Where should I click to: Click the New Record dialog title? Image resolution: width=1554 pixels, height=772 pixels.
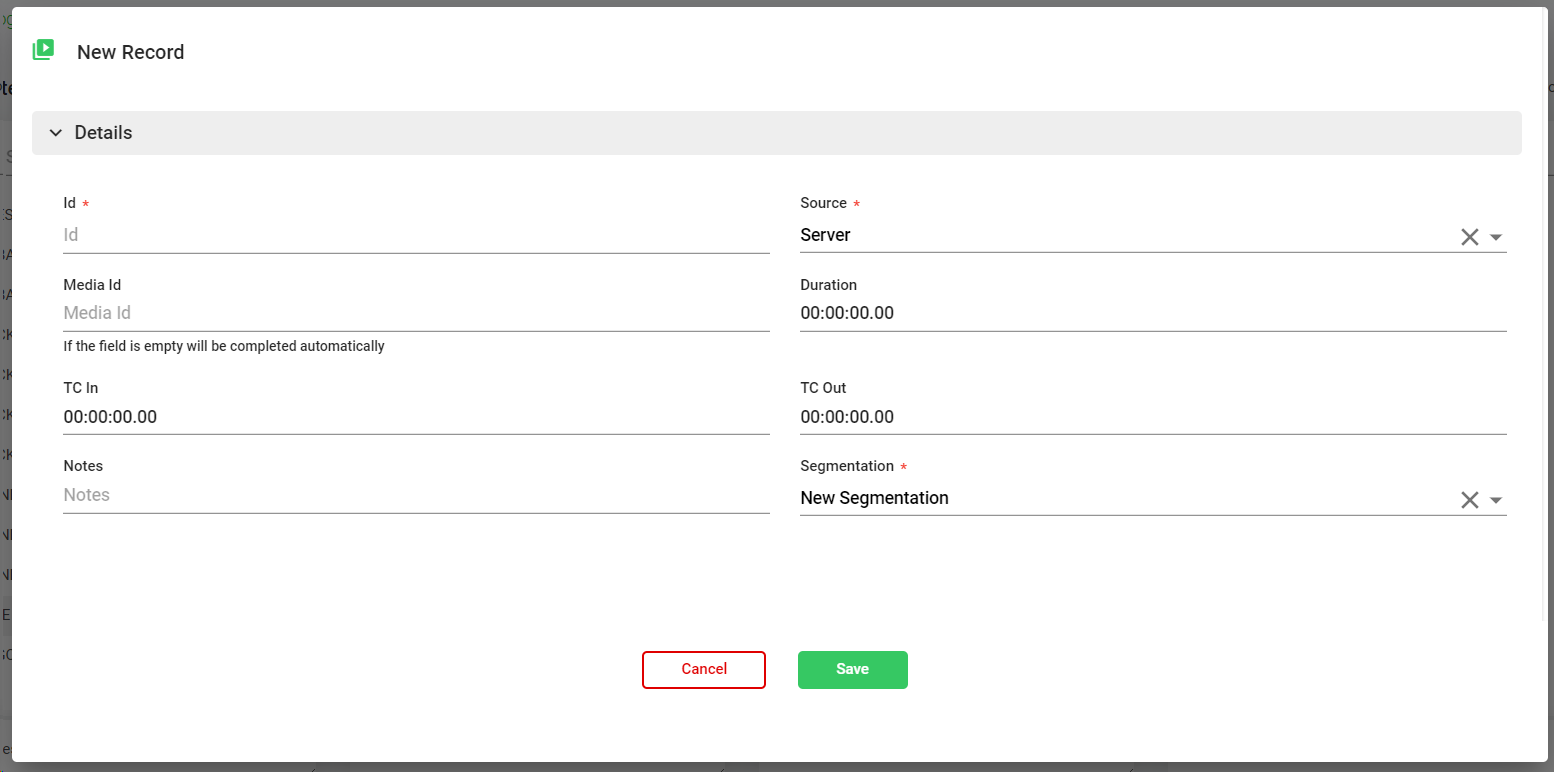131,53
